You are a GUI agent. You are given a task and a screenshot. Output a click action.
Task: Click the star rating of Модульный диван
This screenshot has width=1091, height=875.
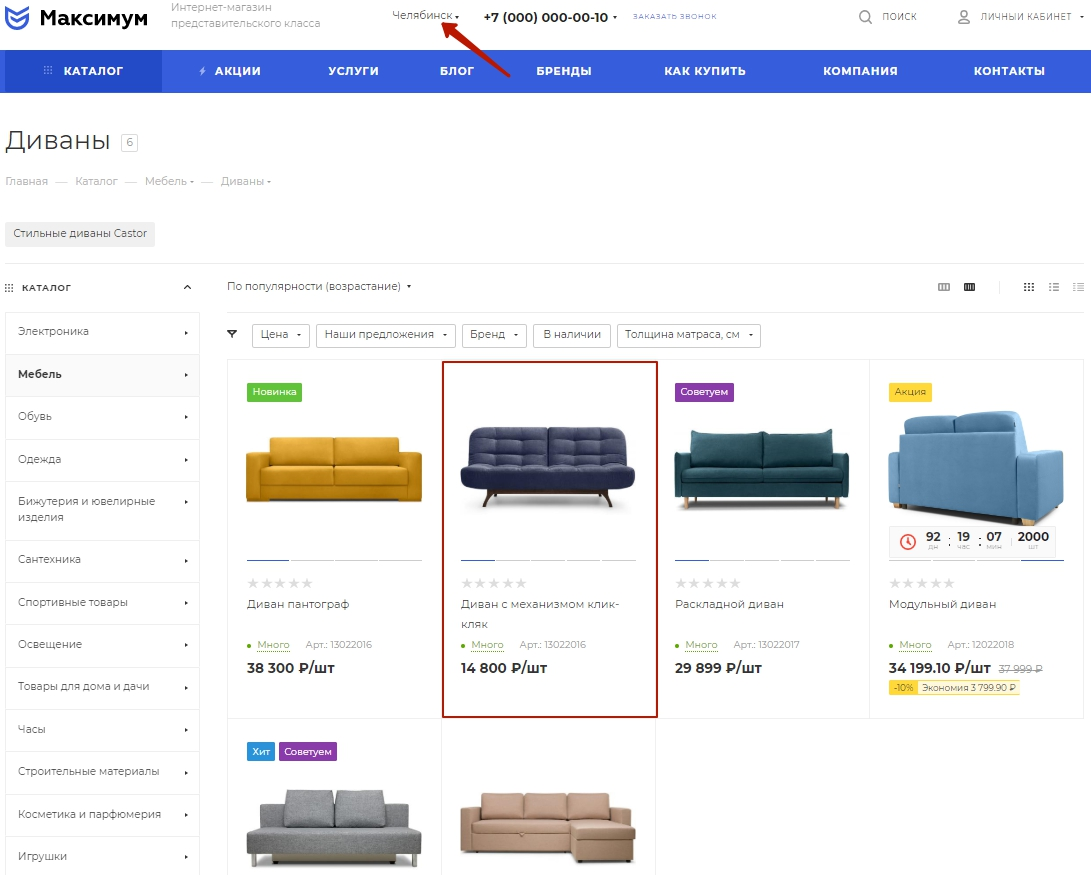tap(921, 583)
